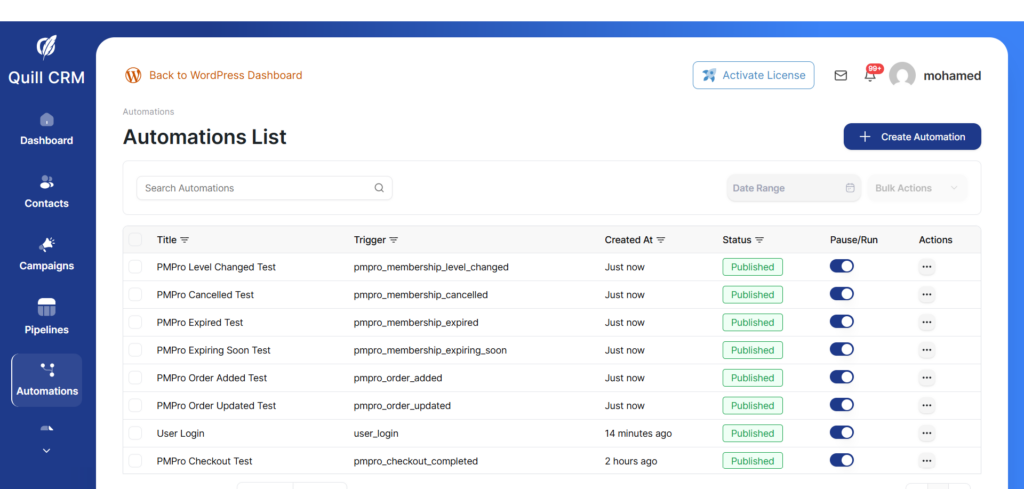Pause the PMPro Order Added Test automation
The image size is (1024, 489).
pos(841,378)
